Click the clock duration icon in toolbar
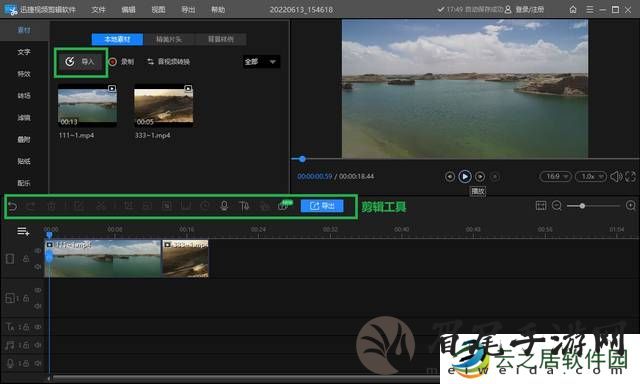 coord(205,206)
